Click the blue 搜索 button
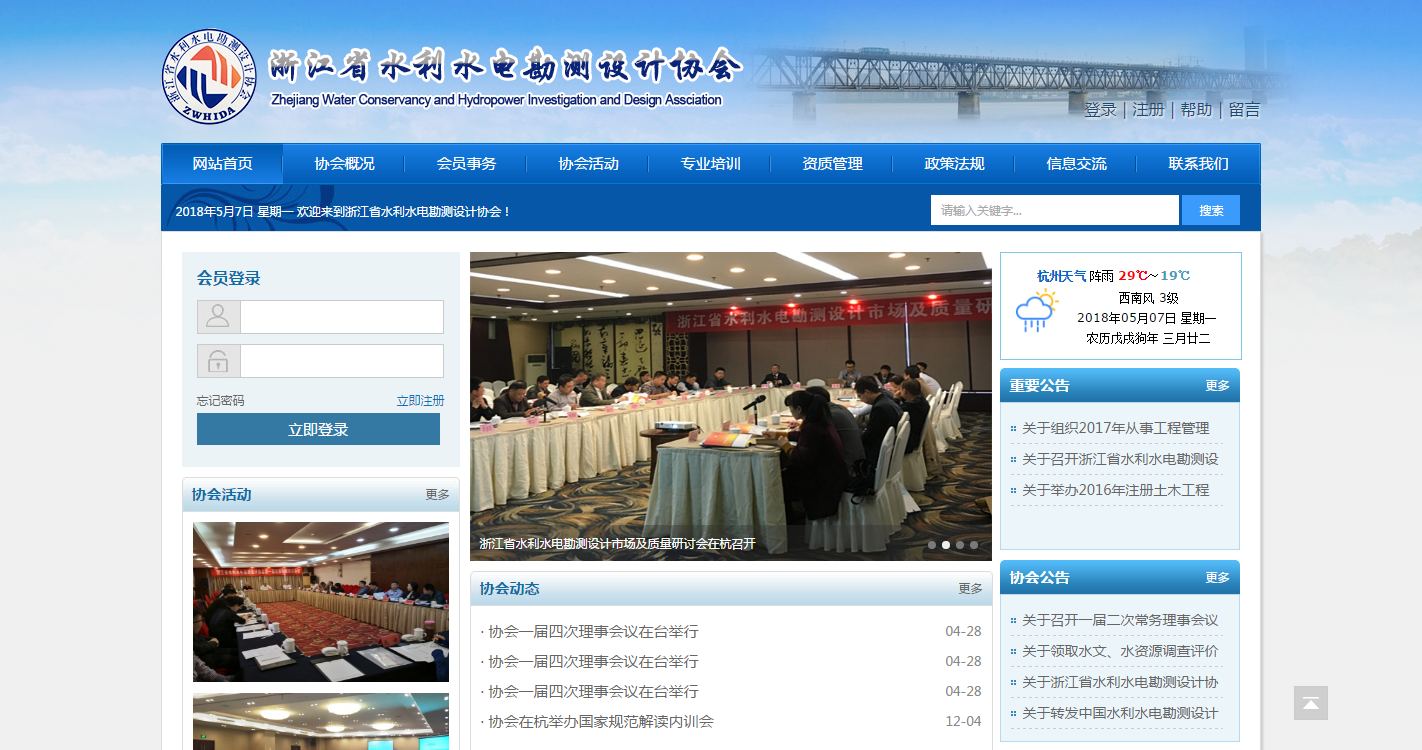 click(x=1211, y=210)
